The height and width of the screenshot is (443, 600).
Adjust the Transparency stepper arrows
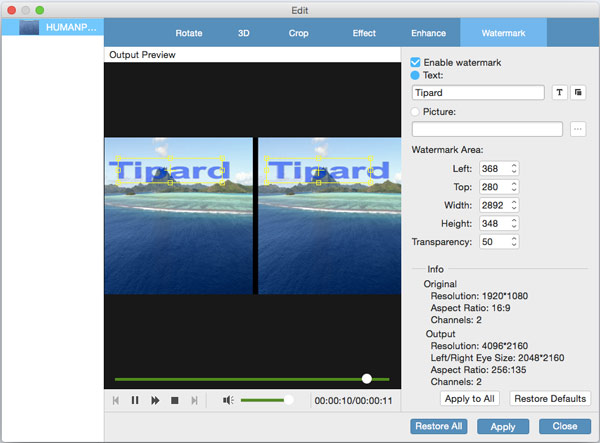(x=514, y=242)
